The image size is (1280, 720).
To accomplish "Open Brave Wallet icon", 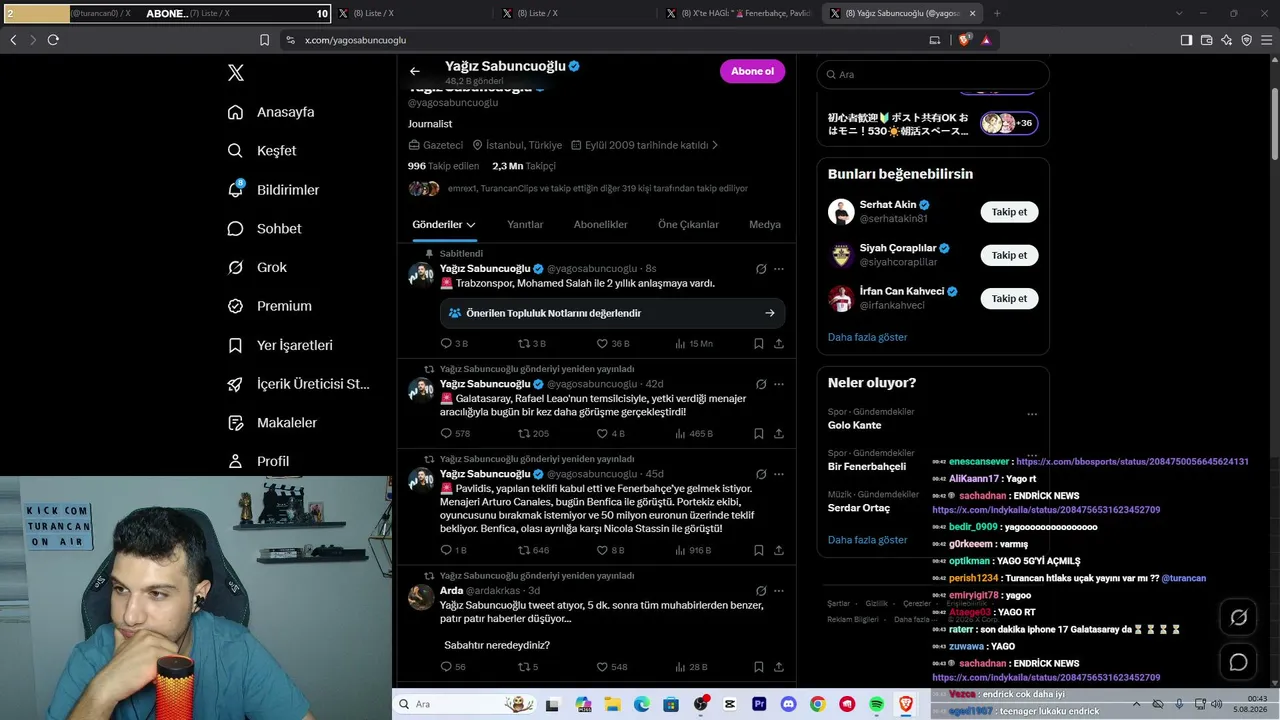I will (x=1206, y=40).
